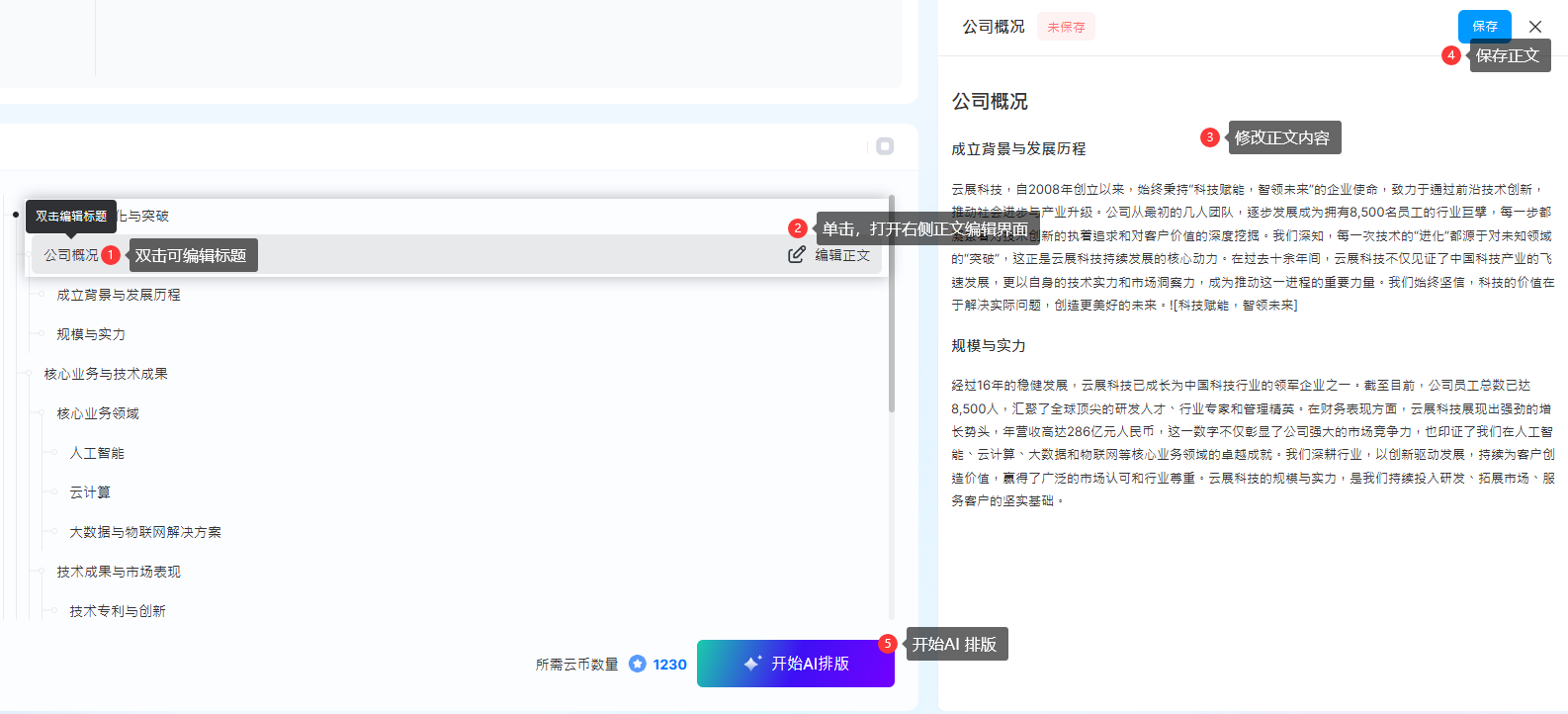Select 人工智能 outline item
The height and width of the screenshot is (714, 1568).
click(x=97, y=453)
